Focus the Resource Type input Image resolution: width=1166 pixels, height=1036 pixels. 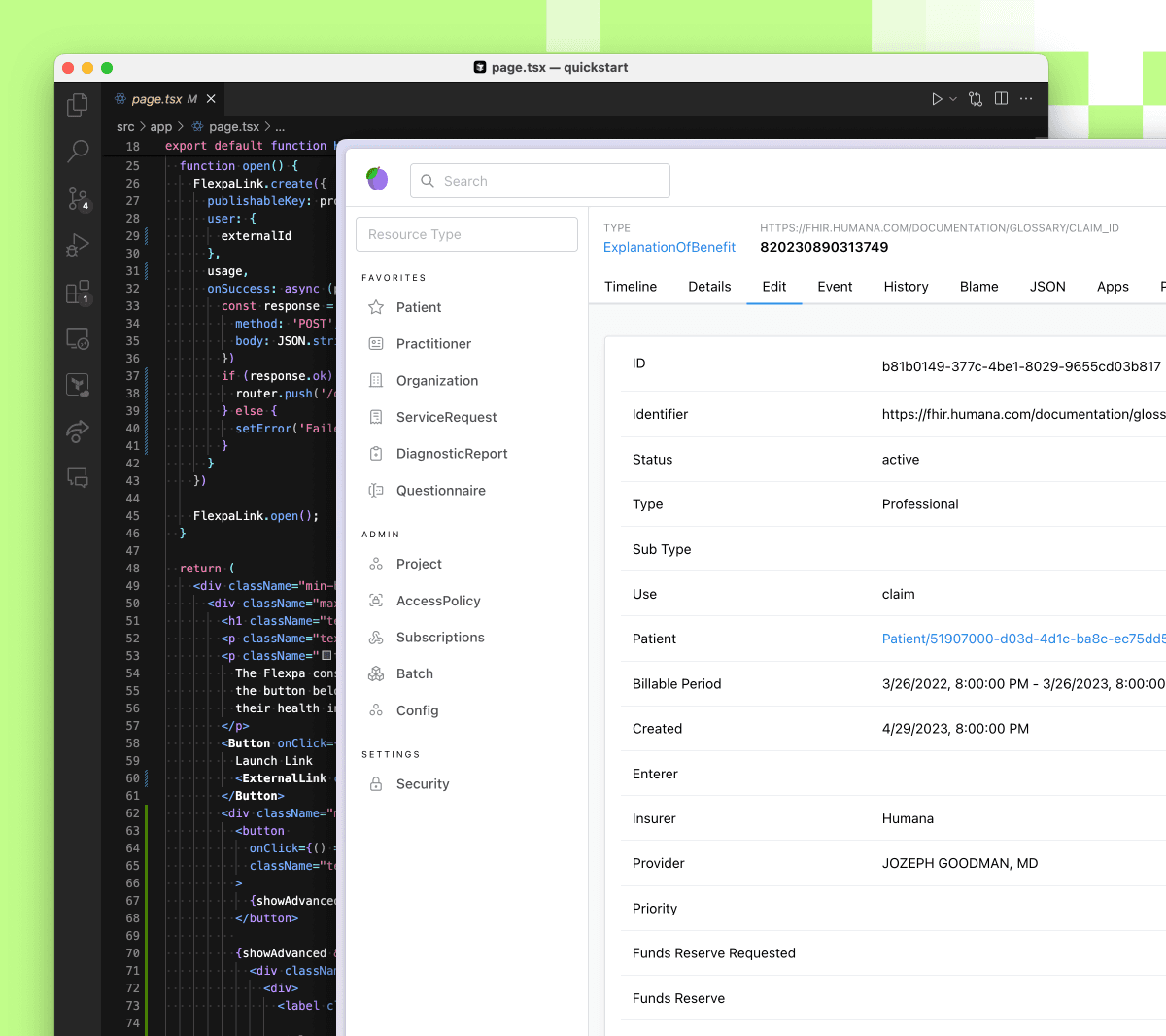(467, 234)
